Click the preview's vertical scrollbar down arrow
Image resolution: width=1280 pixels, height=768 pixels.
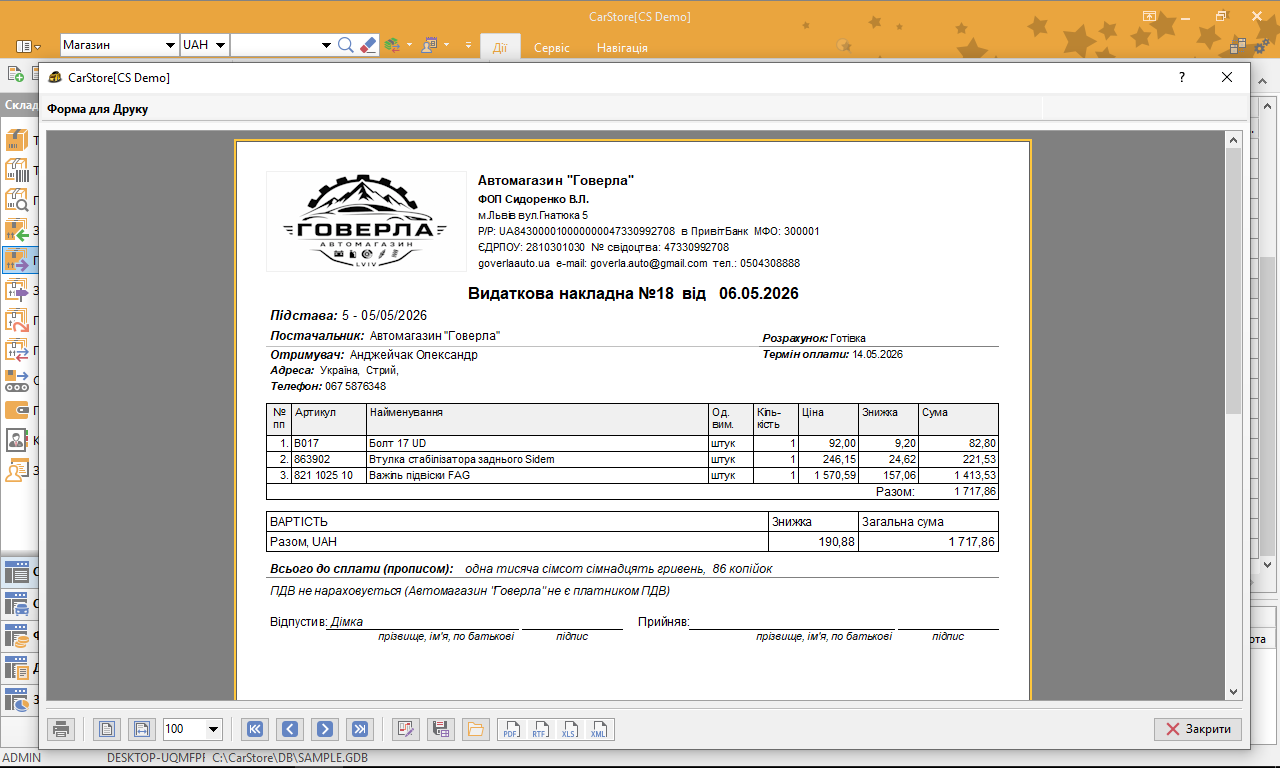click(1233, 691)
